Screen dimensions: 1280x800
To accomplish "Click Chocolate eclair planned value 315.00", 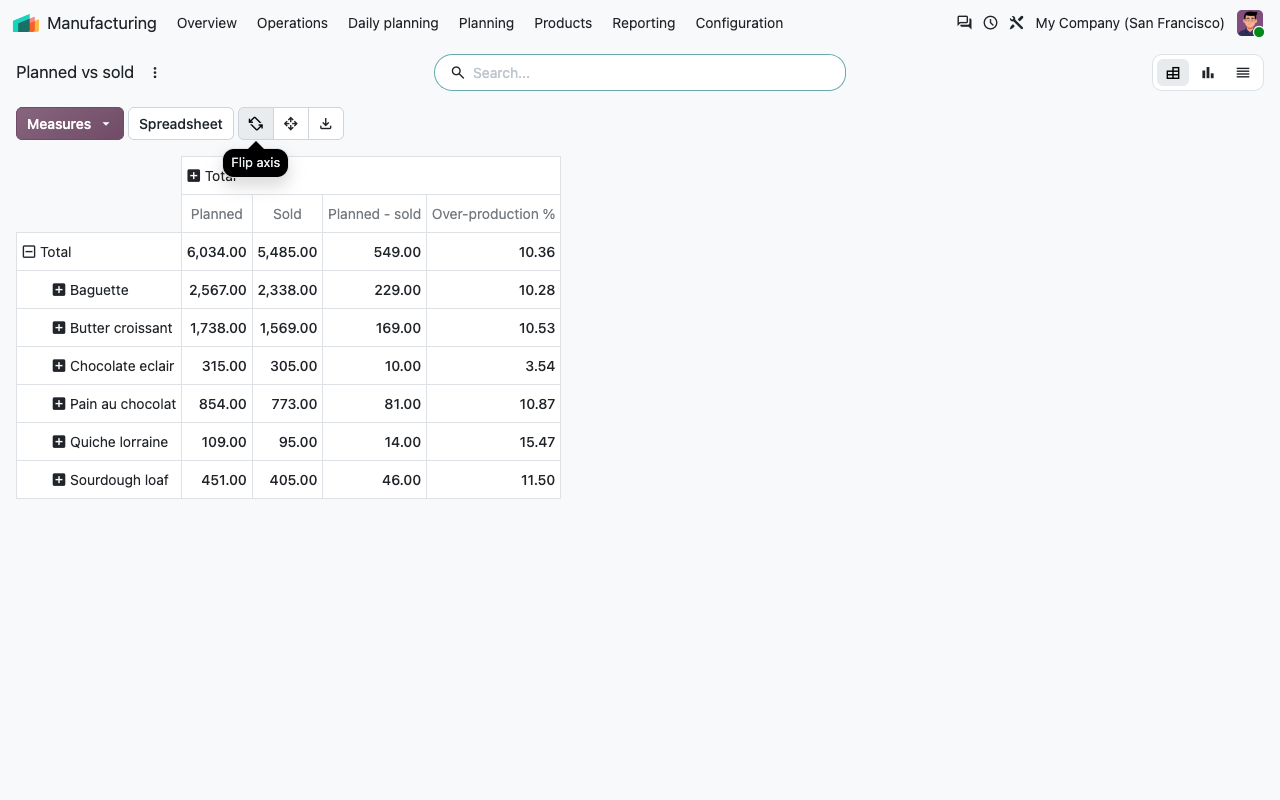I will coord(217,366).
